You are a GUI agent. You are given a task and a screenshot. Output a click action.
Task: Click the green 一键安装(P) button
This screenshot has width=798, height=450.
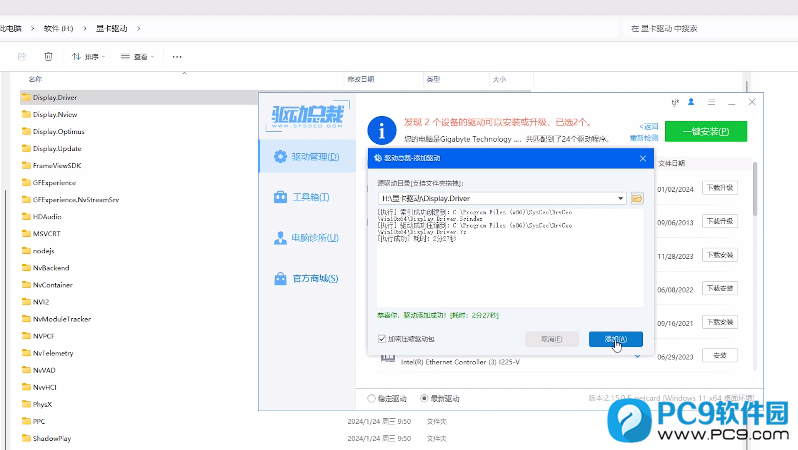click(x=706, y=131)
